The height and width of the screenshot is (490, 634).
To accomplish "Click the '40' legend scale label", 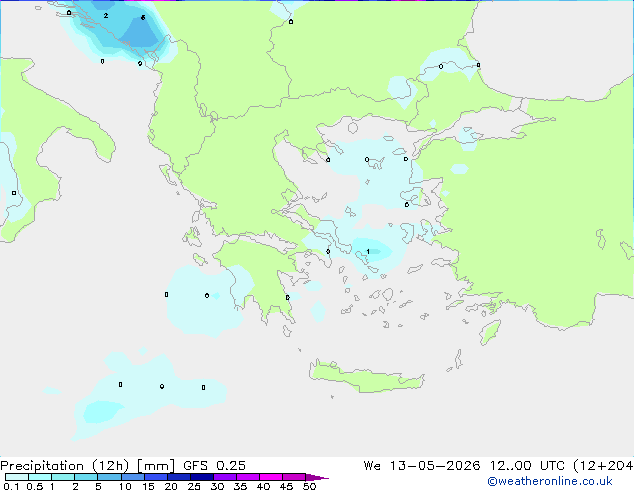I will [x=263, y=486].
